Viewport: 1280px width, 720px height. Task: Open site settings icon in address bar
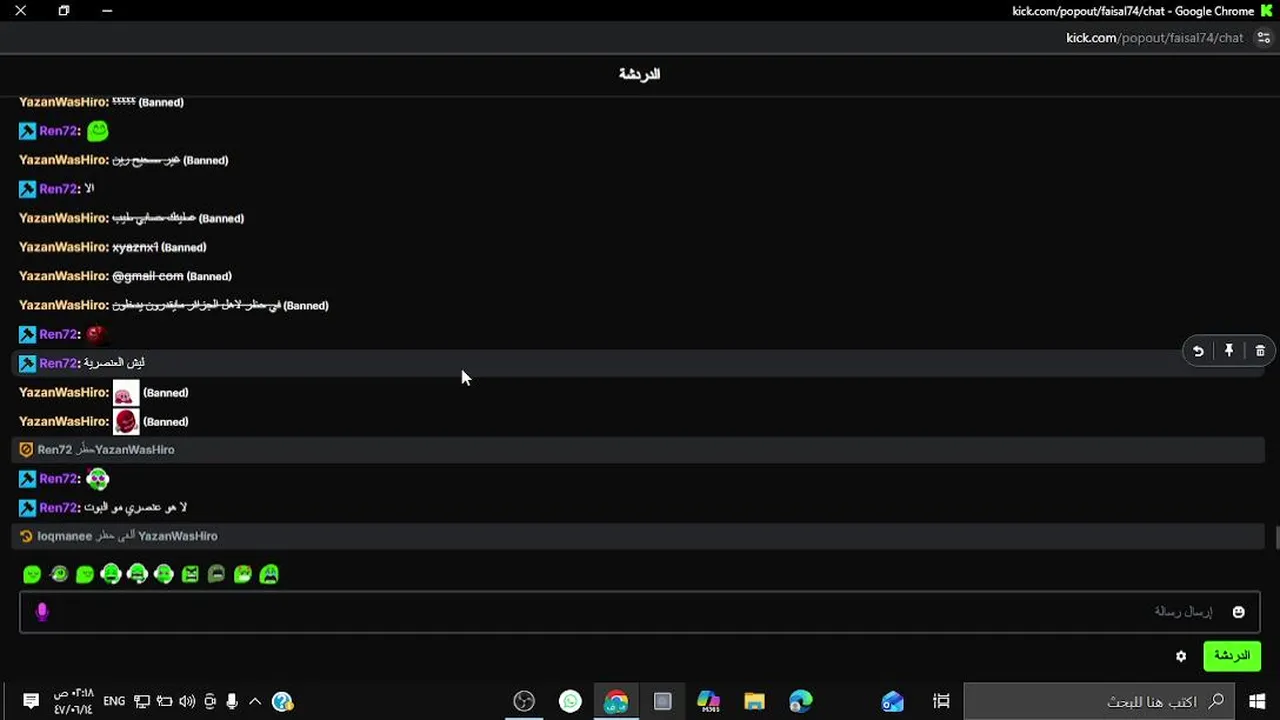(x=1264, y=38)
